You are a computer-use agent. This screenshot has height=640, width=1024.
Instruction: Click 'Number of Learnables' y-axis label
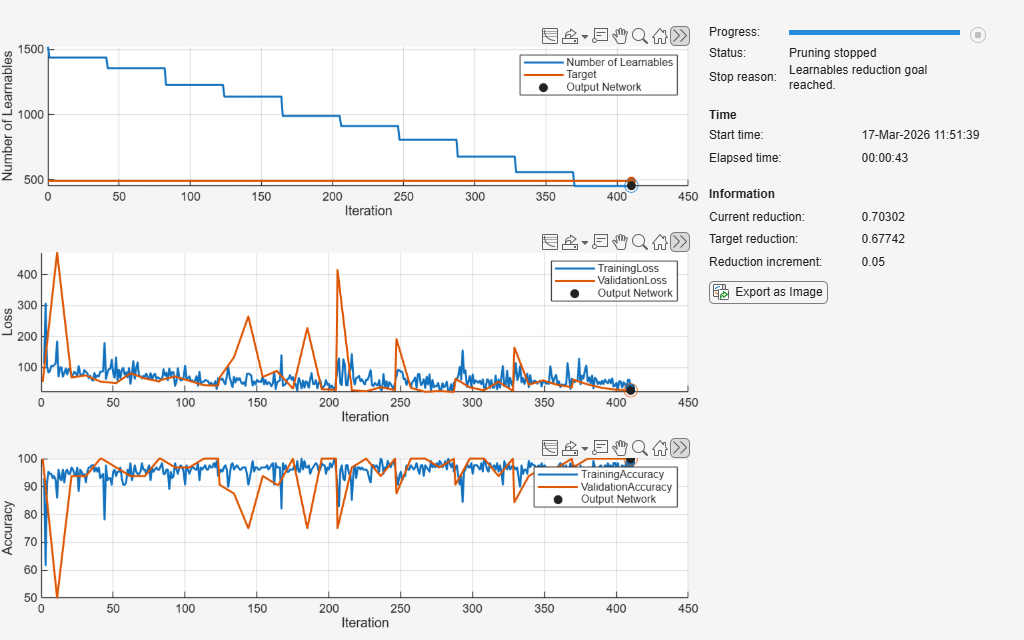pos(8,116)
